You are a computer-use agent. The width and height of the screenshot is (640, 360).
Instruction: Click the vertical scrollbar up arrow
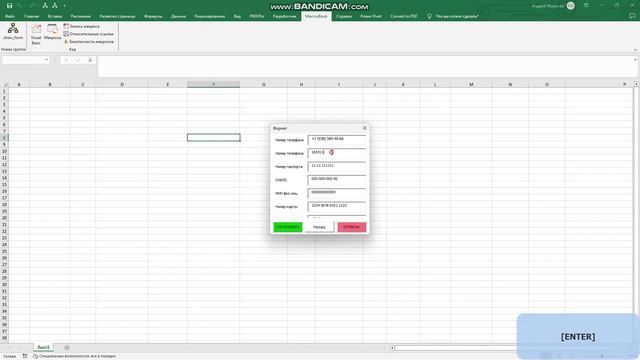[x=636, y=84]
